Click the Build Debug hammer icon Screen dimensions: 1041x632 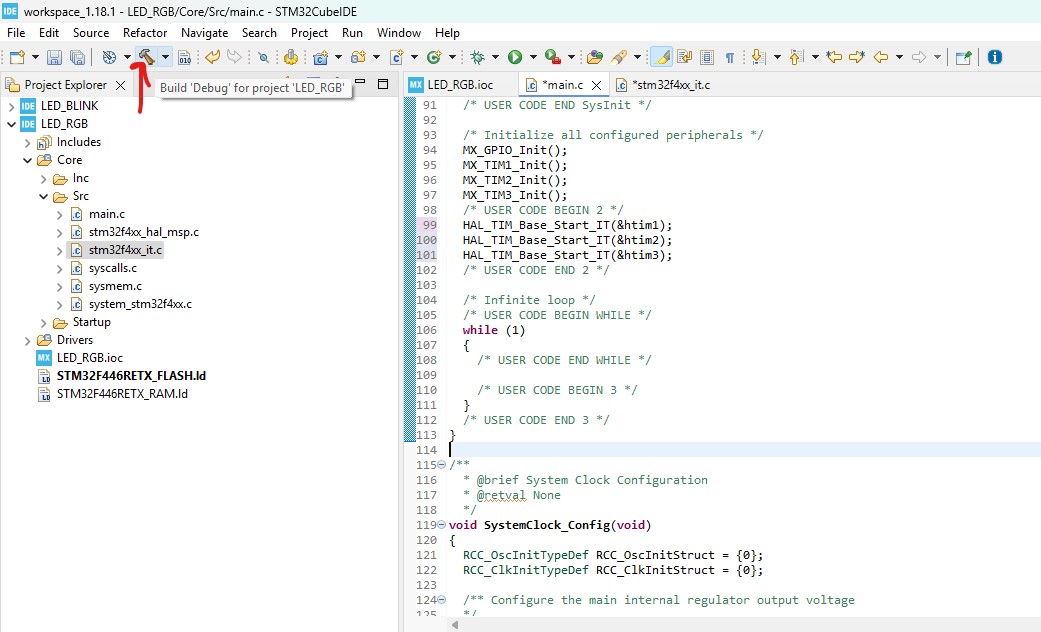pos(146,57)
